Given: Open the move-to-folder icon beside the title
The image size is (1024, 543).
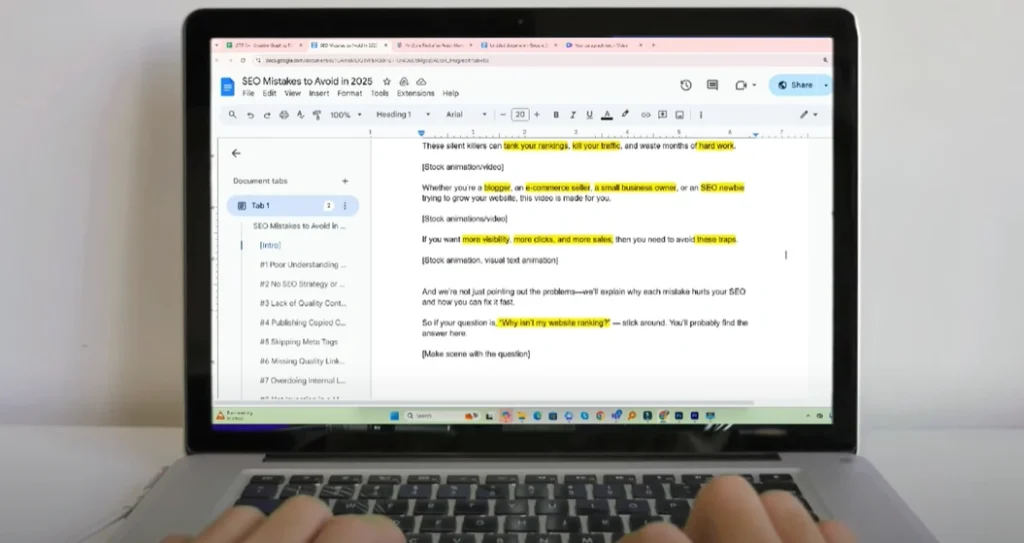Looking at the screenshot, I should 404,81.
